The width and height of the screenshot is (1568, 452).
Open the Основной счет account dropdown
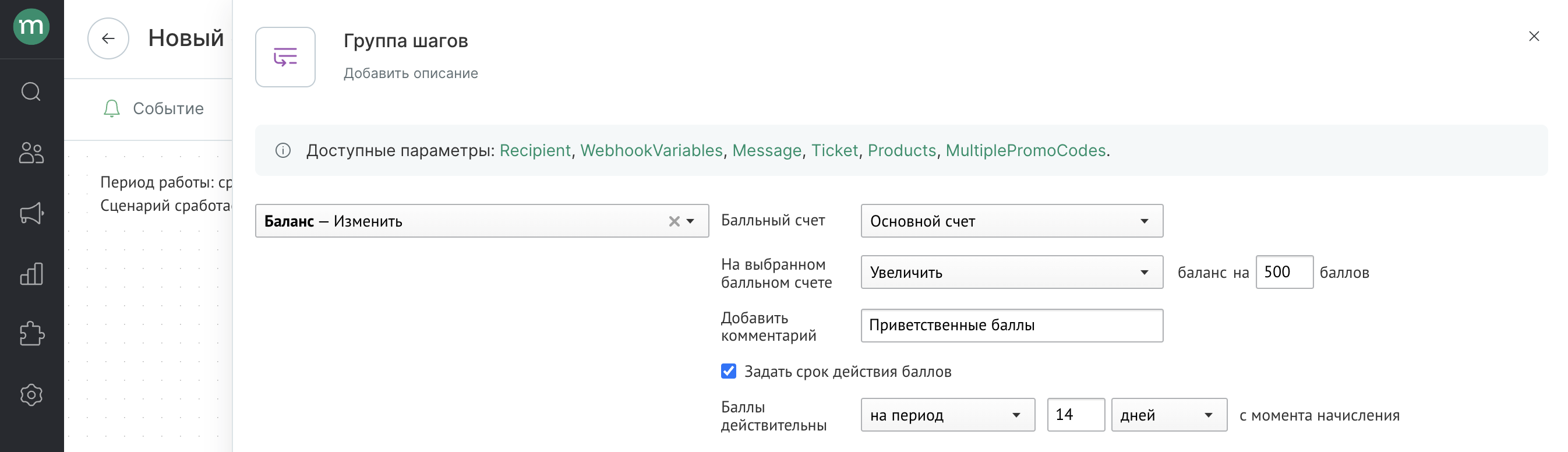(1012, 221)
